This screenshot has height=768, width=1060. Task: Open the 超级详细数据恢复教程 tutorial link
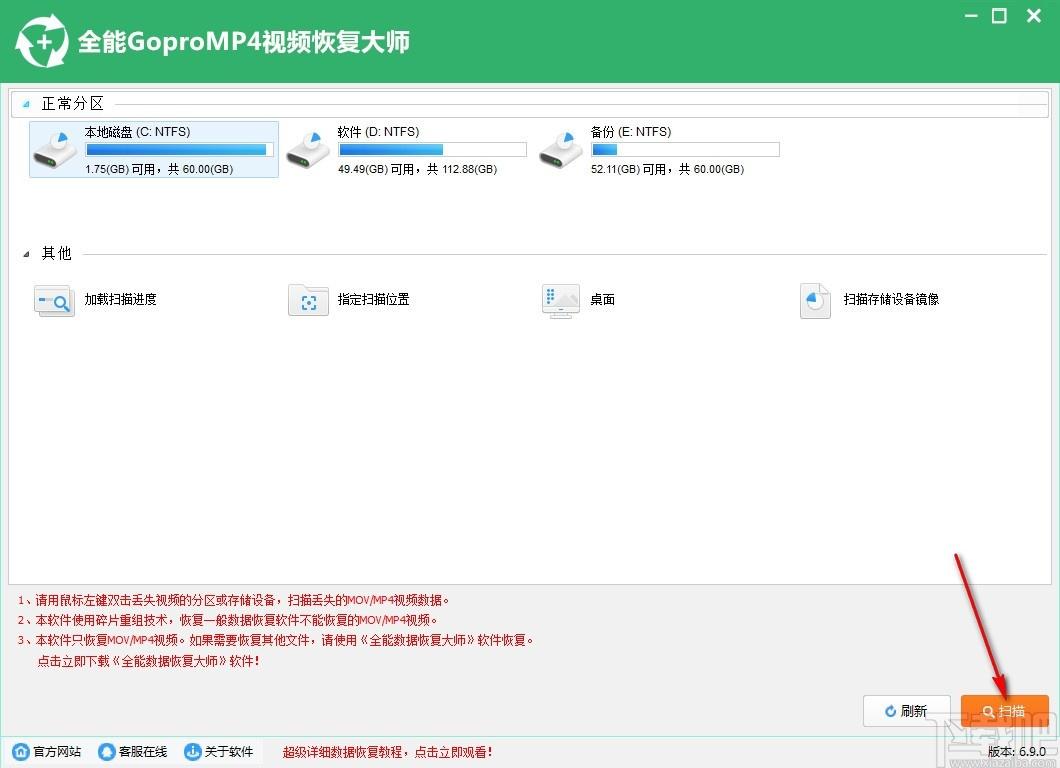[387, 752]
